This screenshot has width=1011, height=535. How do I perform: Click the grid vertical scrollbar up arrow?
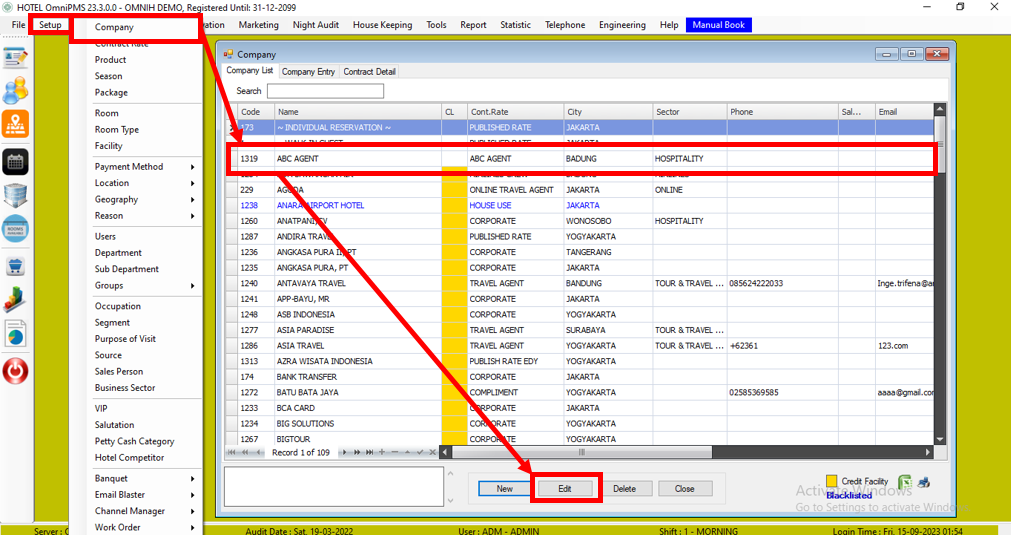coord(939,109)
